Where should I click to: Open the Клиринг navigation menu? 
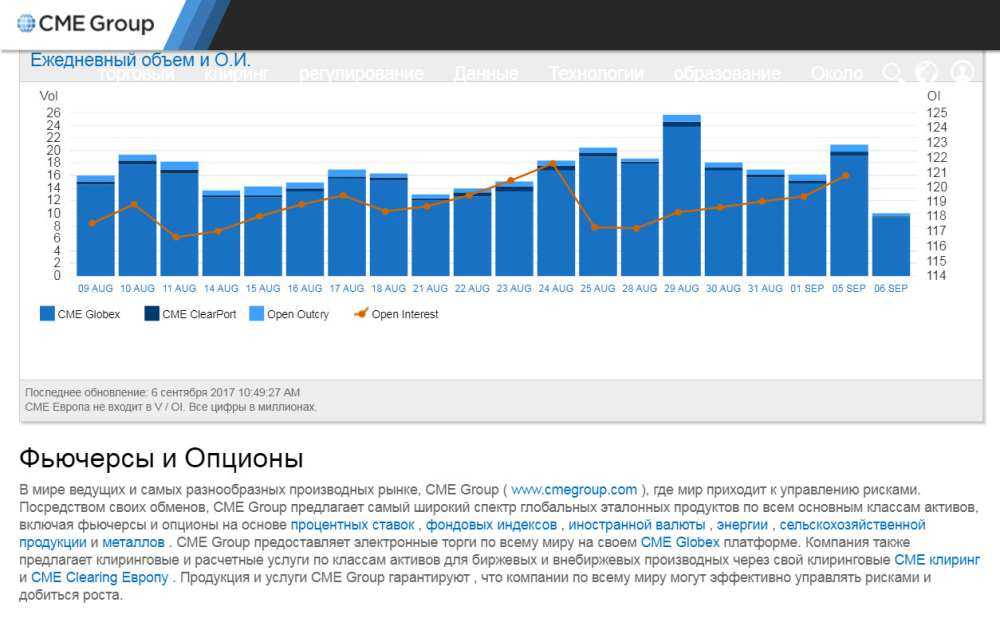236,74
